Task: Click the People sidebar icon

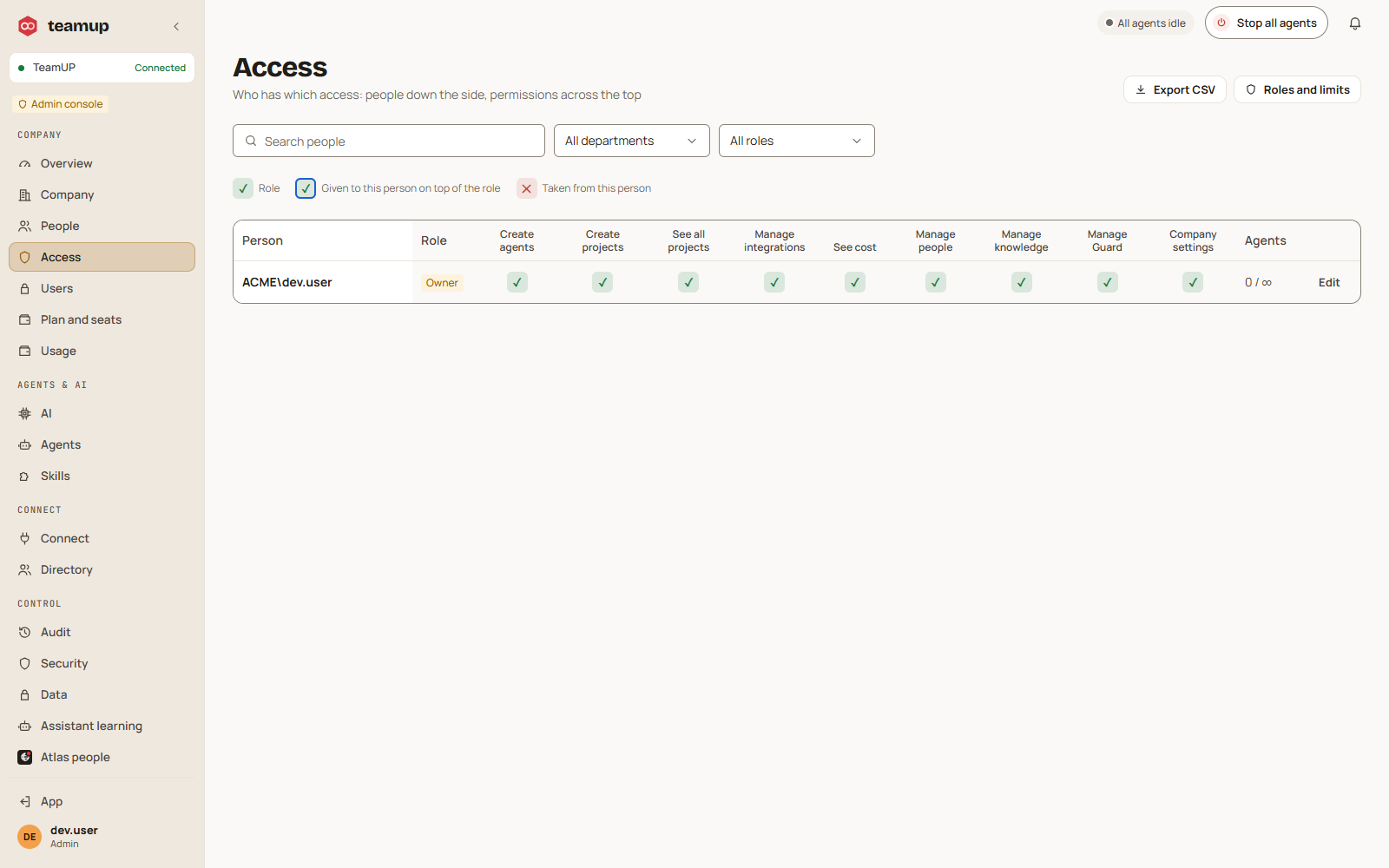Action: pyautogui.click(x=25, y=226)
